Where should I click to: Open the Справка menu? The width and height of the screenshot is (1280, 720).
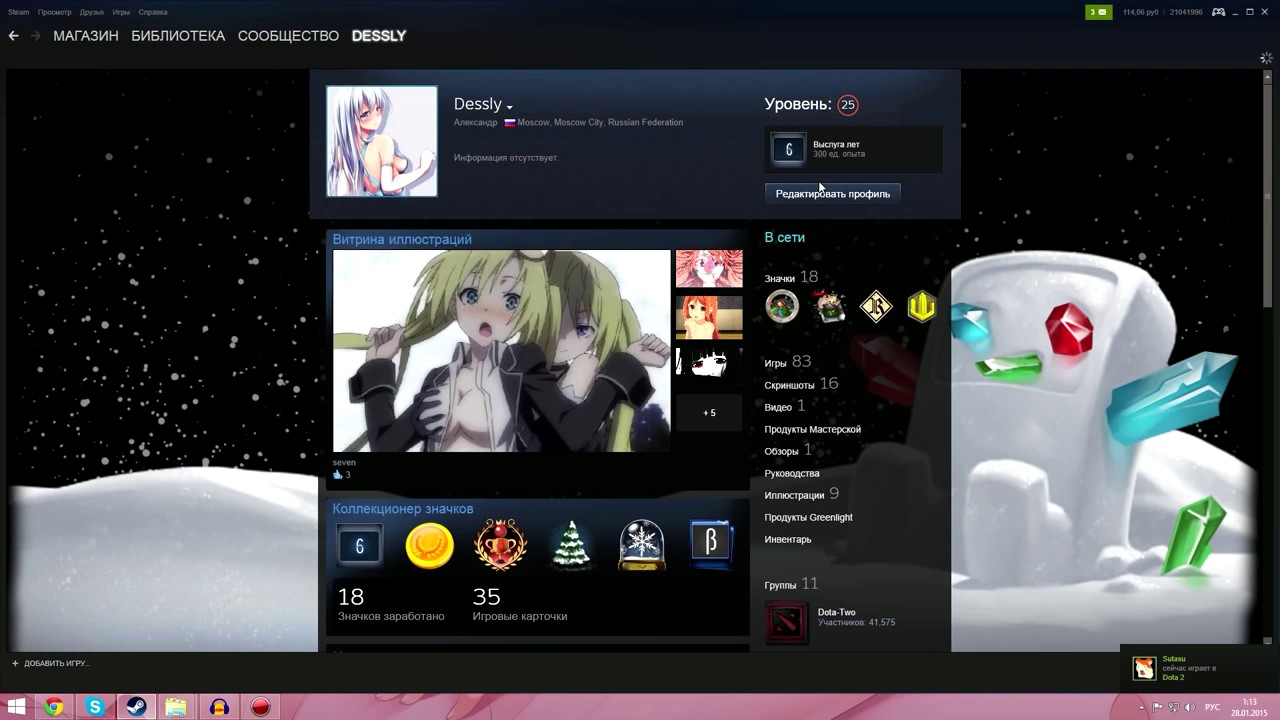153,12
